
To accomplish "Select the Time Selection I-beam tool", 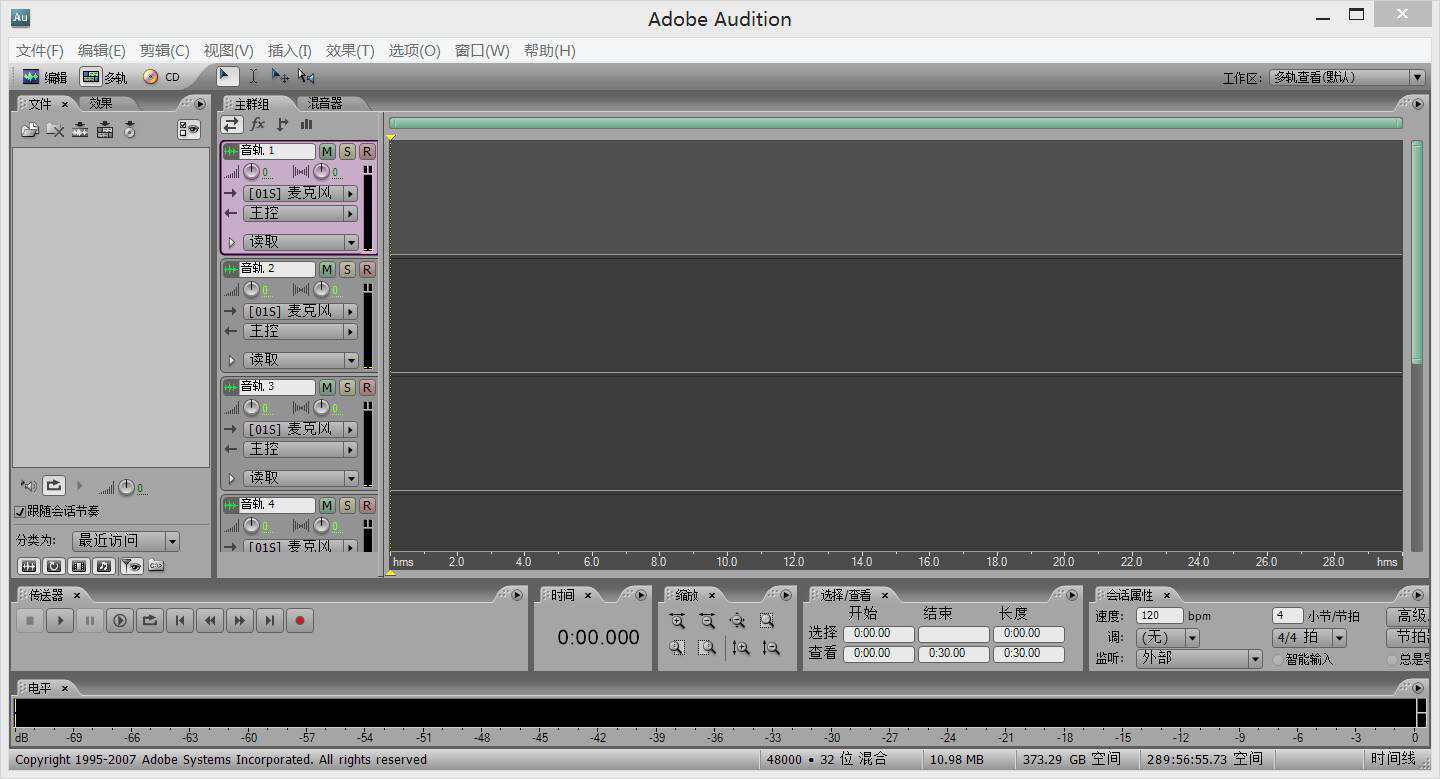I will [254, 76].
